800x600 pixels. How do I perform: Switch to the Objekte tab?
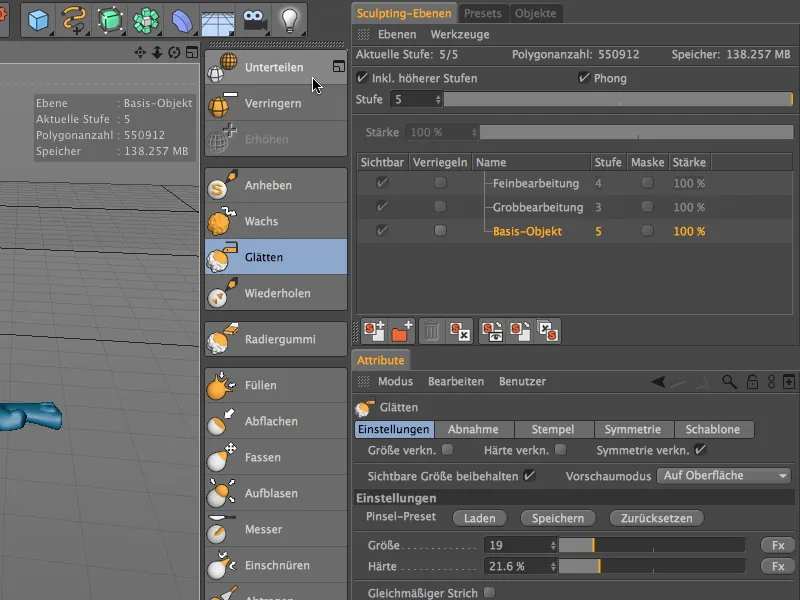(x=535, y=13)
